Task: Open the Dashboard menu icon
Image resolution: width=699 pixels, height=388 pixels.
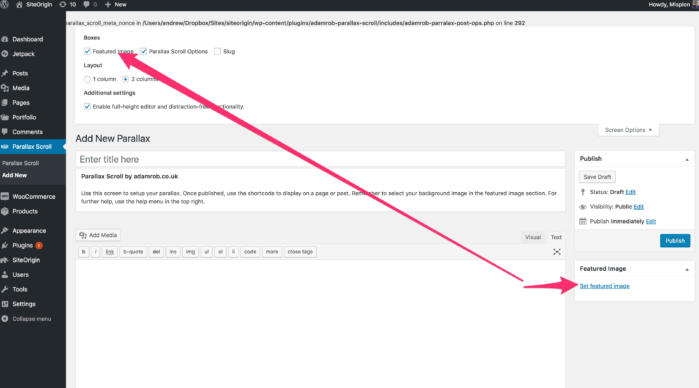Action: coord(5,39)
